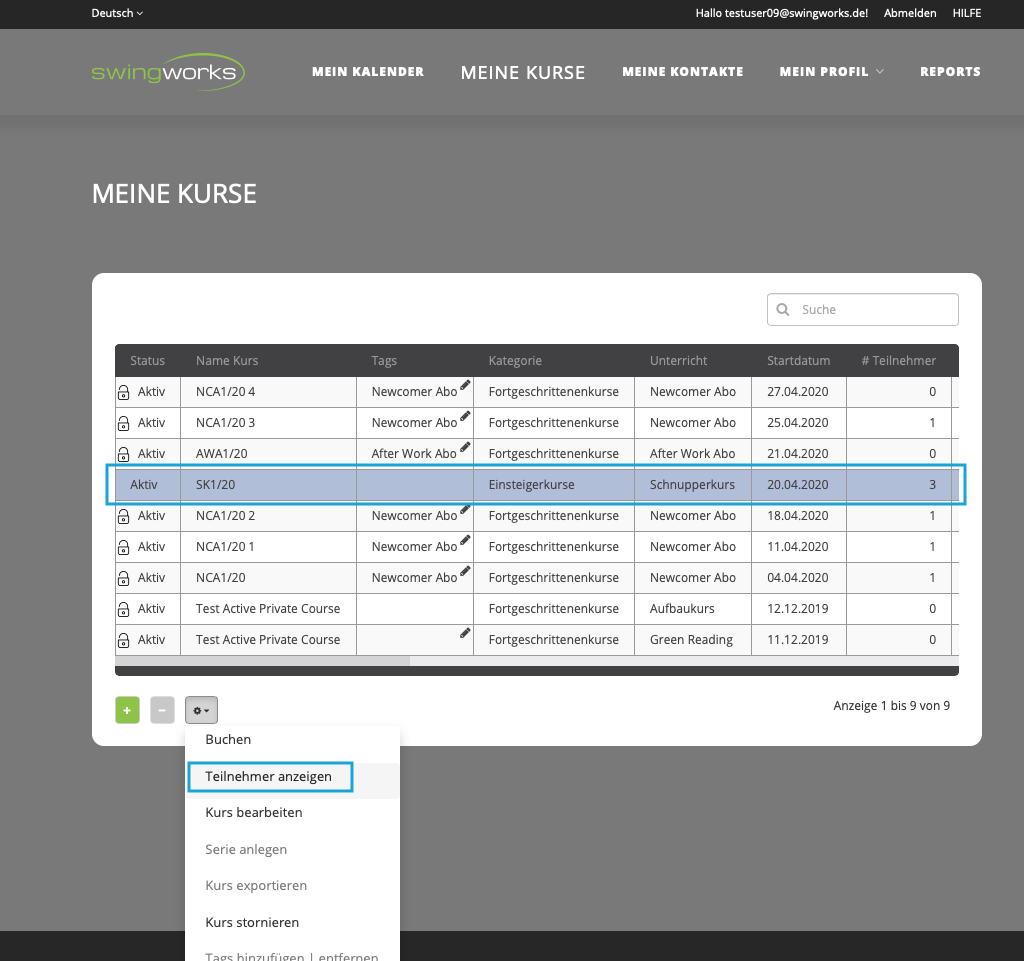
Task: Click the pencil icon in NCA1/20 3 tags cell
Action: (465, 416)
